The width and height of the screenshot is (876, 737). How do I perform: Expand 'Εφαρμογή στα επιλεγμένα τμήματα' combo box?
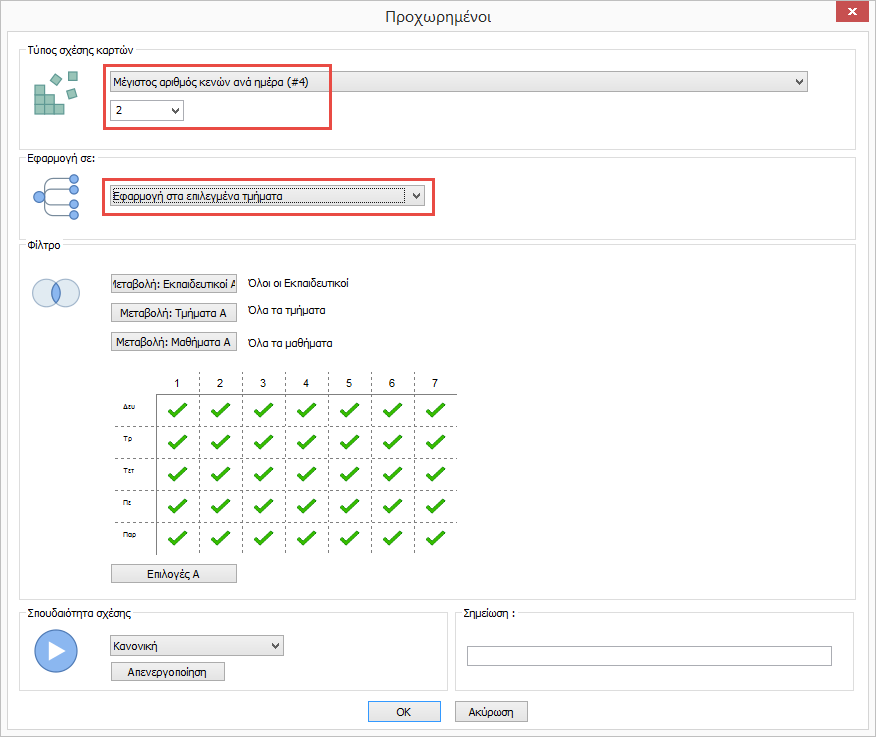coord(267,196)
